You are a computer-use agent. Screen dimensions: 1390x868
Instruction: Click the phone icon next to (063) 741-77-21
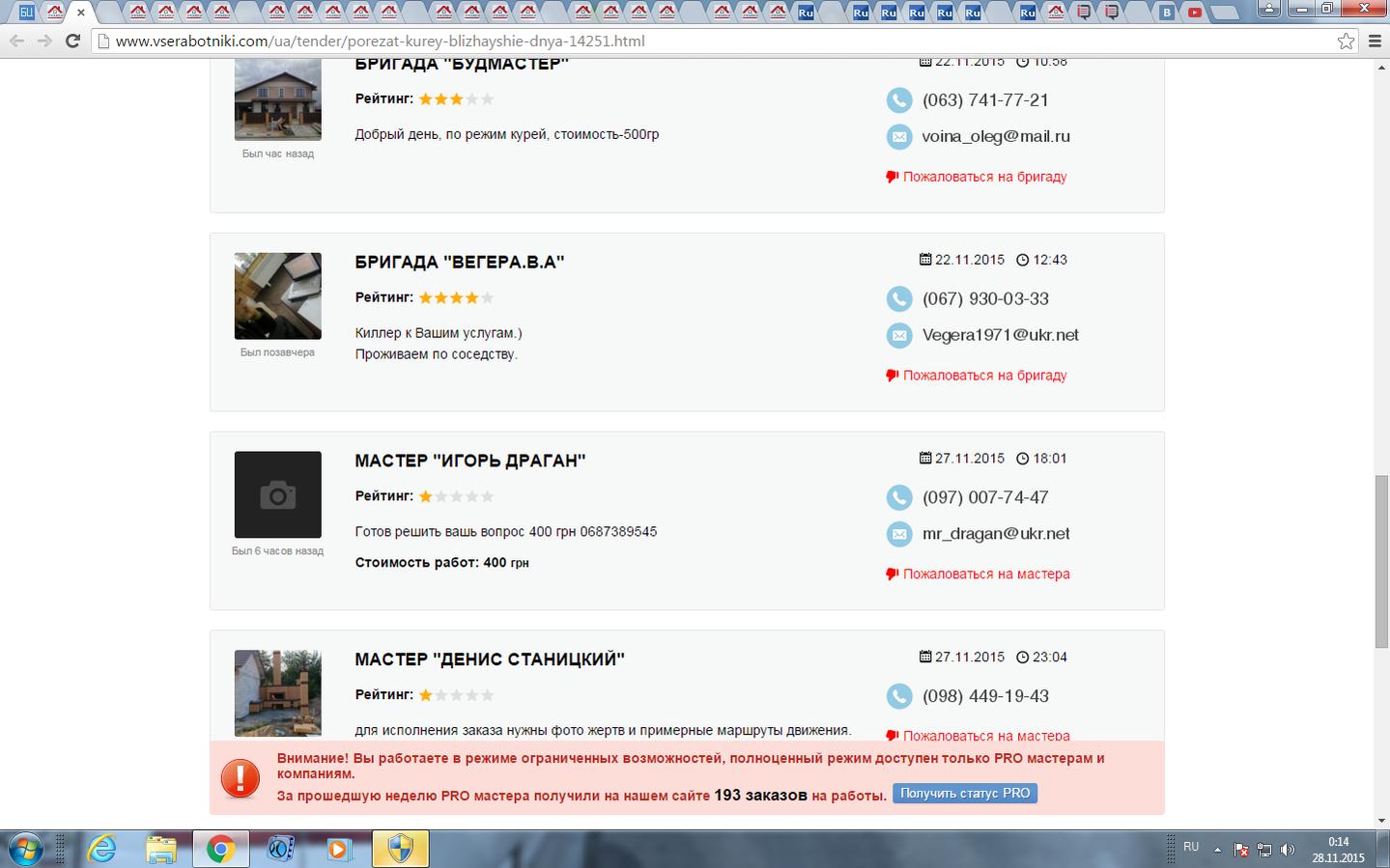pos(899,100)
